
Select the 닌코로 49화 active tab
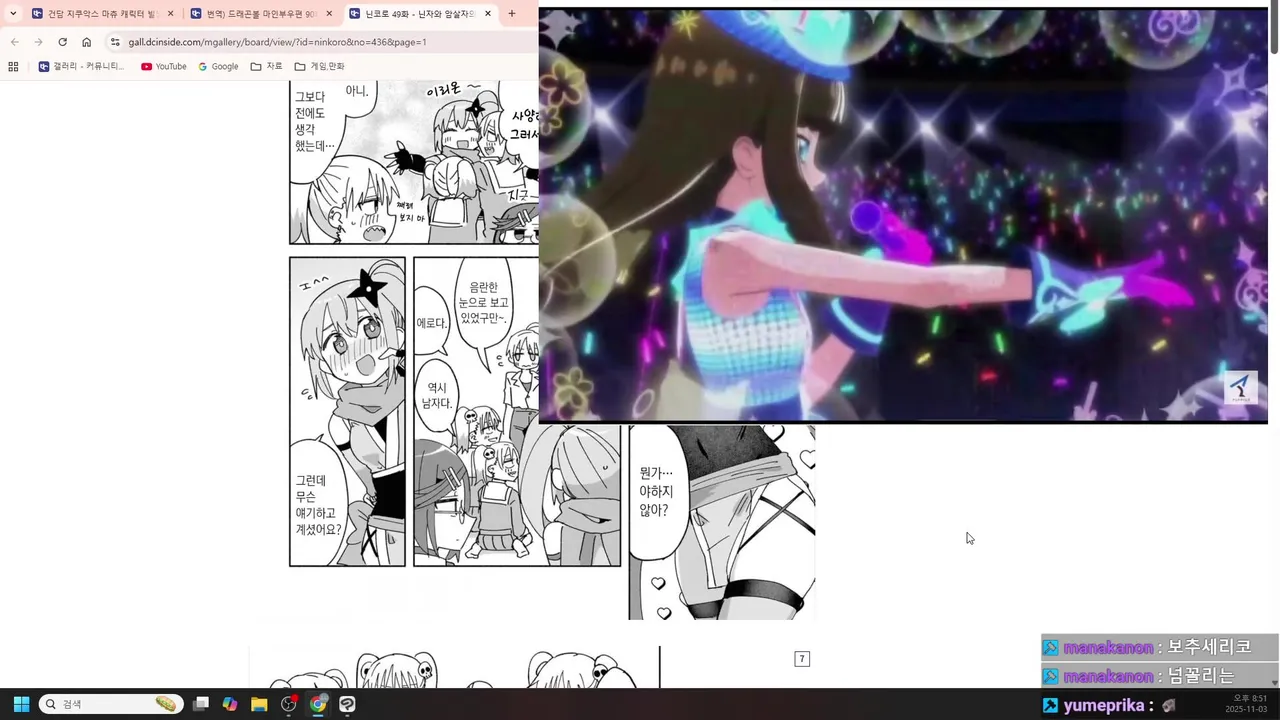coord(420,14)
